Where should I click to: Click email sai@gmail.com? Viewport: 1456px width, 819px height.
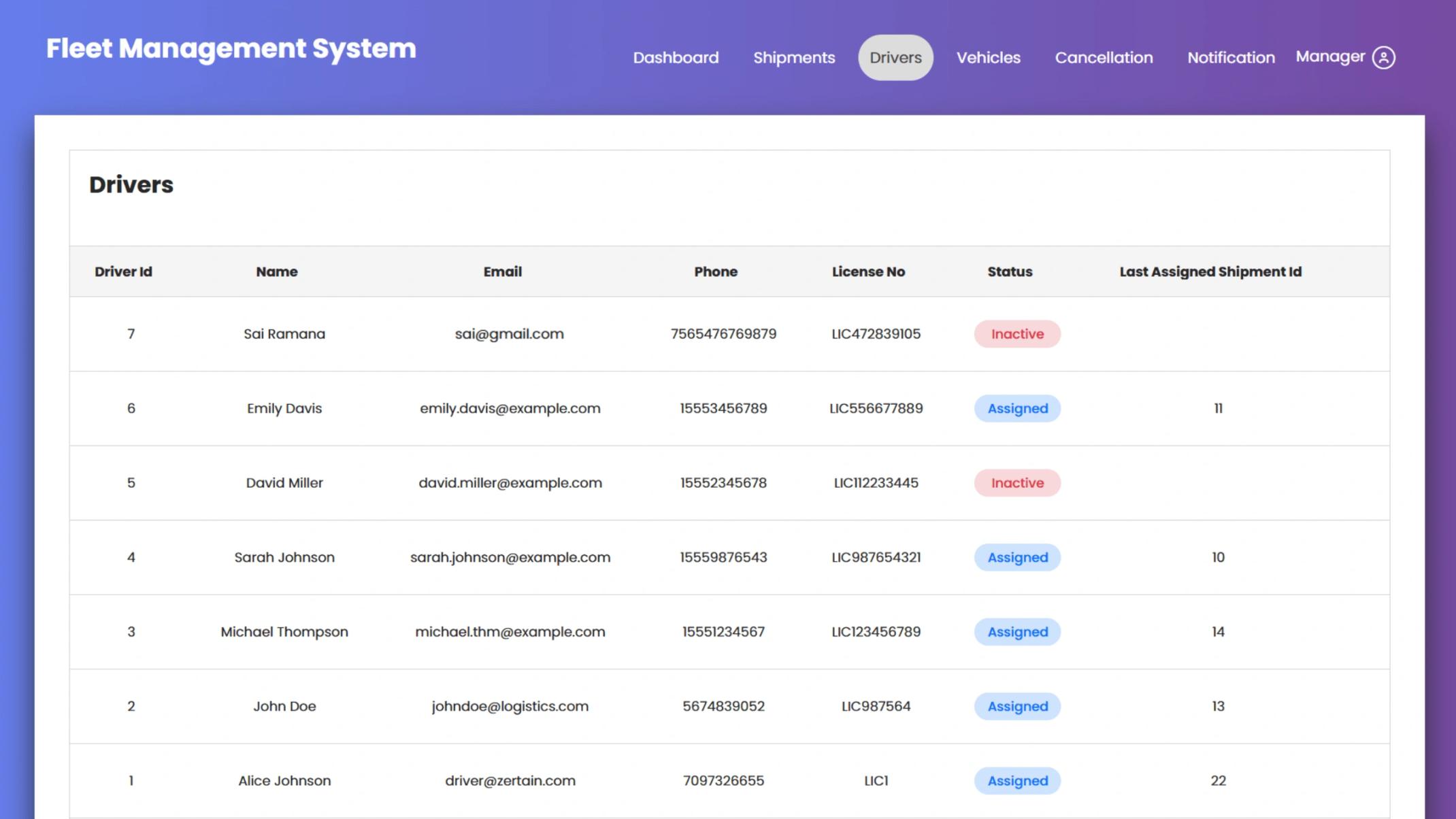coord(510,334)
